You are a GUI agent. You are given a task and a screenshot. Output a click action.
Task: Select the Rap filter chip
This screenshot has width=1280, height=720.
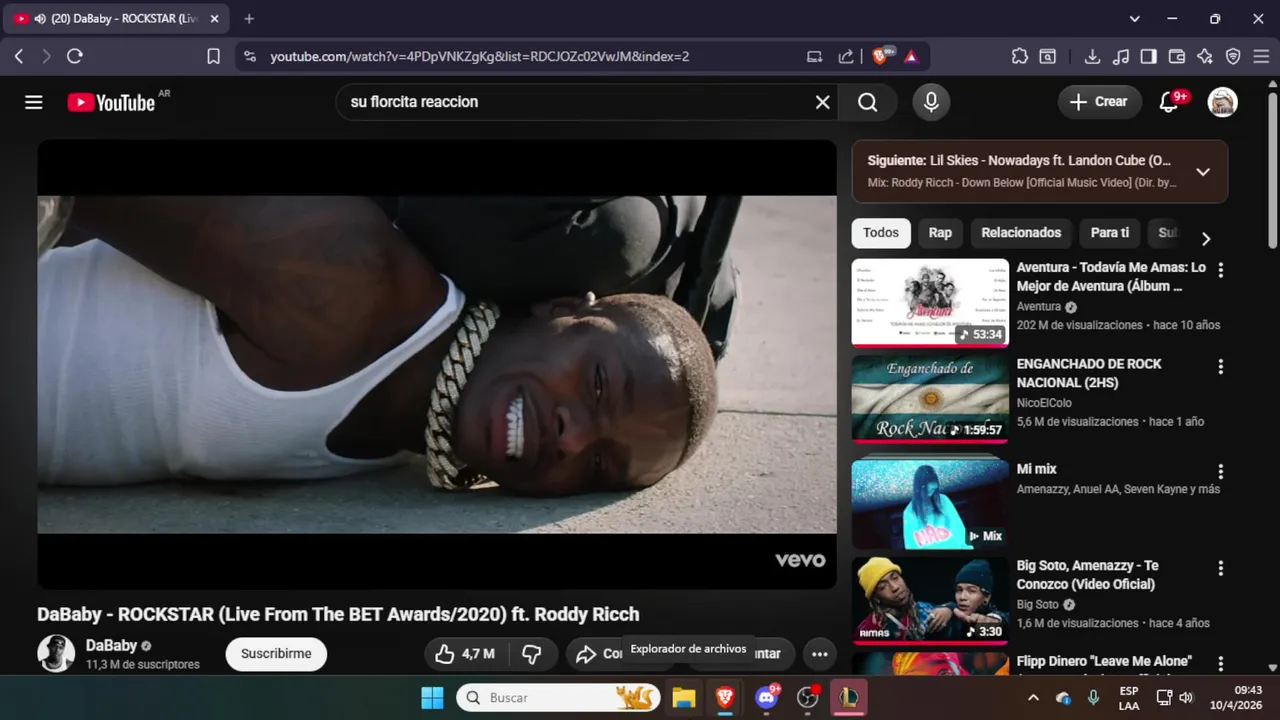coord(940,233)
